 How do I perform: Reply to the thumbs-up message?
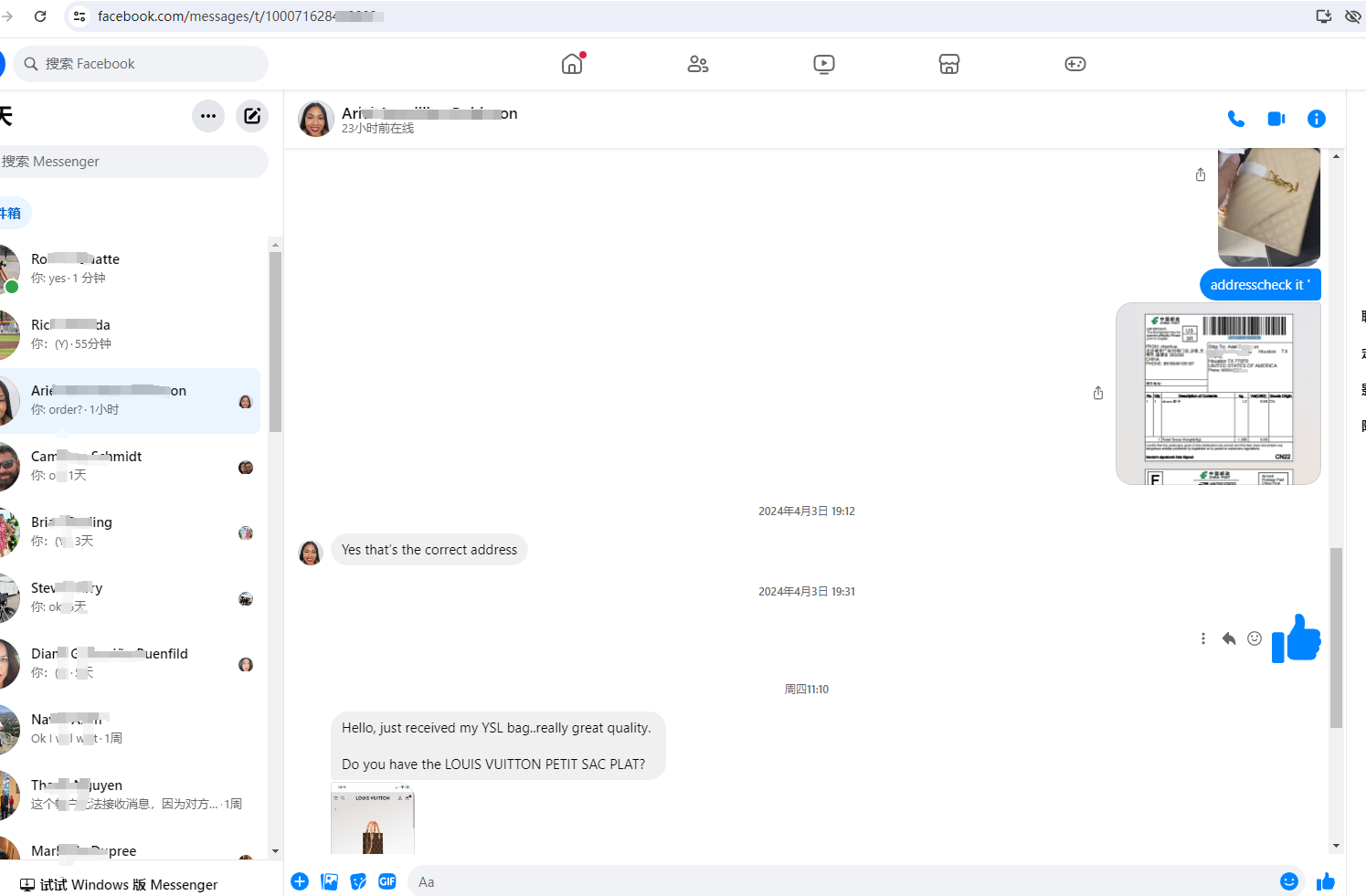pyautogui.click(x=1229, y=638)
